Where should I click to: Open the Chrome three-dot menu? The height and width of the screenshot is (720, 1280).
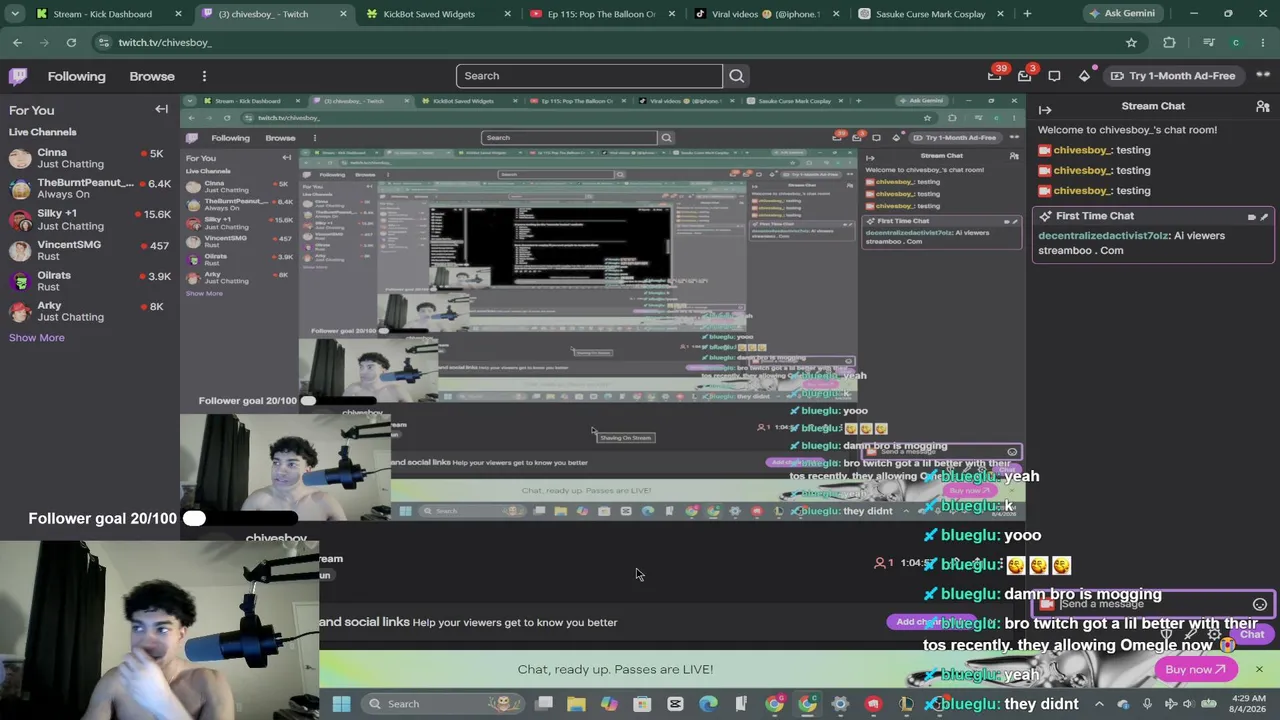[1264, 43]
